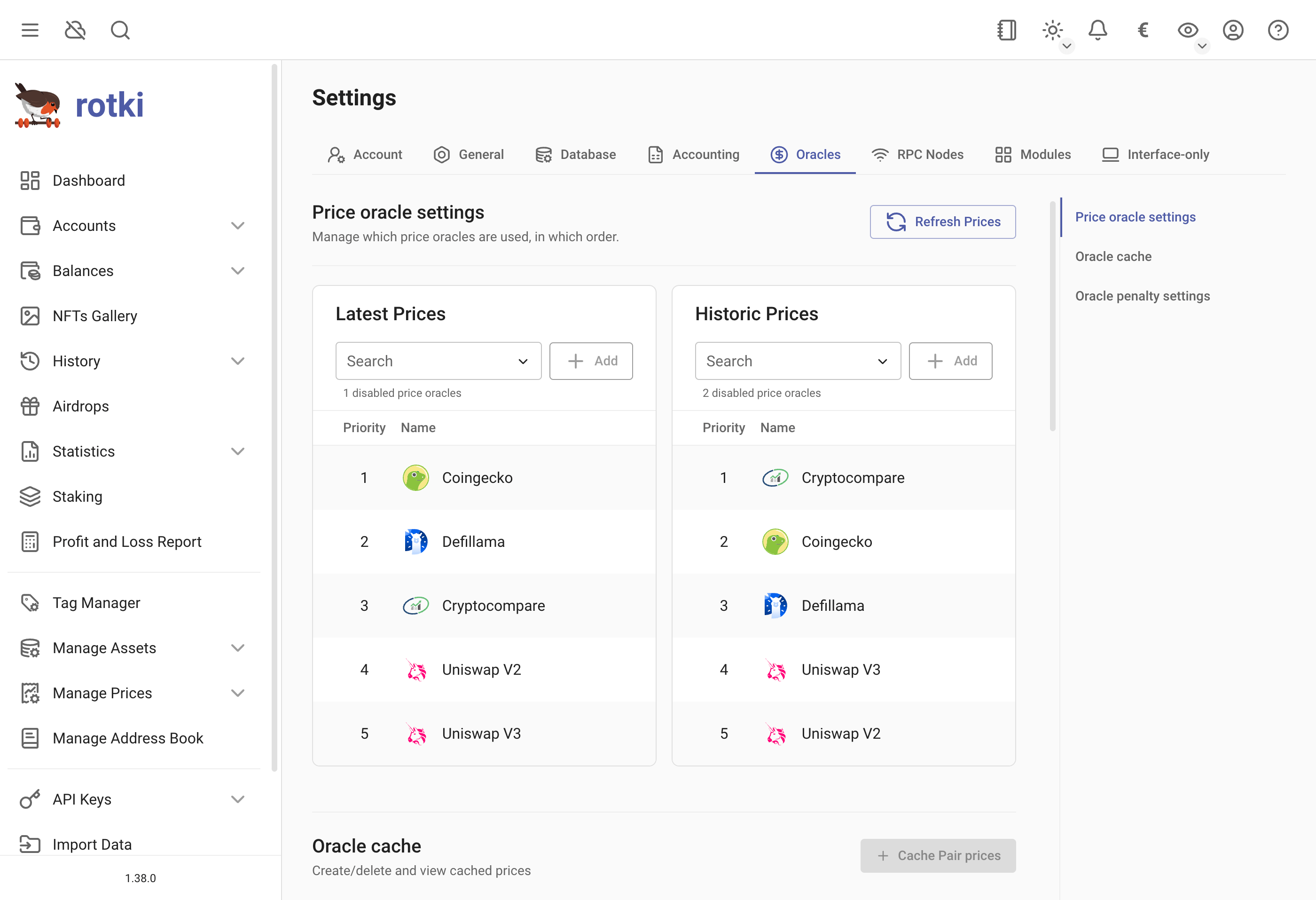Click the cloud sync disabled icon
Screen dimensions: 1316x900
[75, 30]
